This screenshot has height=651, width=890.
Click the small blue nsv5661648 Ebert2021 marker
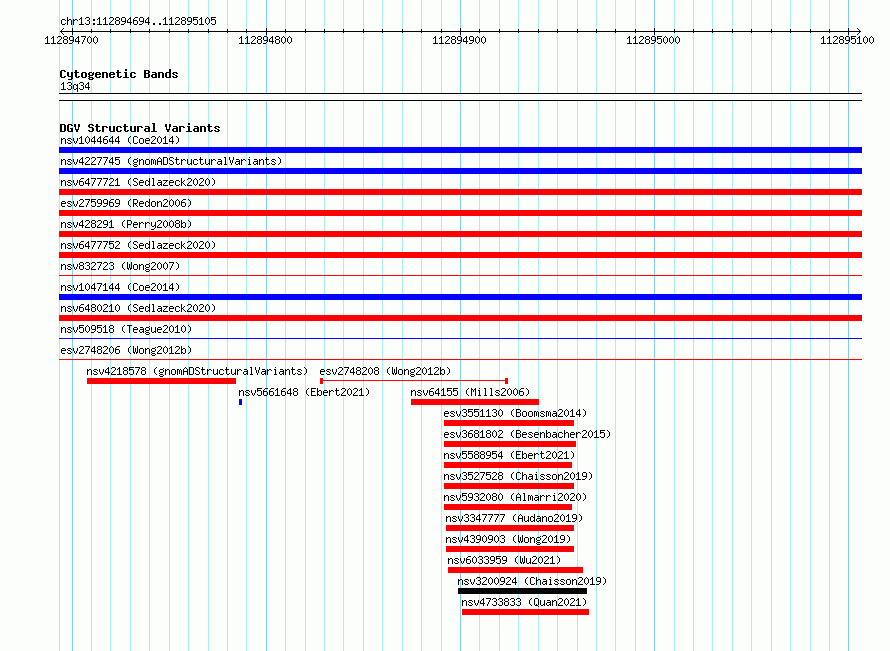(241, 402)
